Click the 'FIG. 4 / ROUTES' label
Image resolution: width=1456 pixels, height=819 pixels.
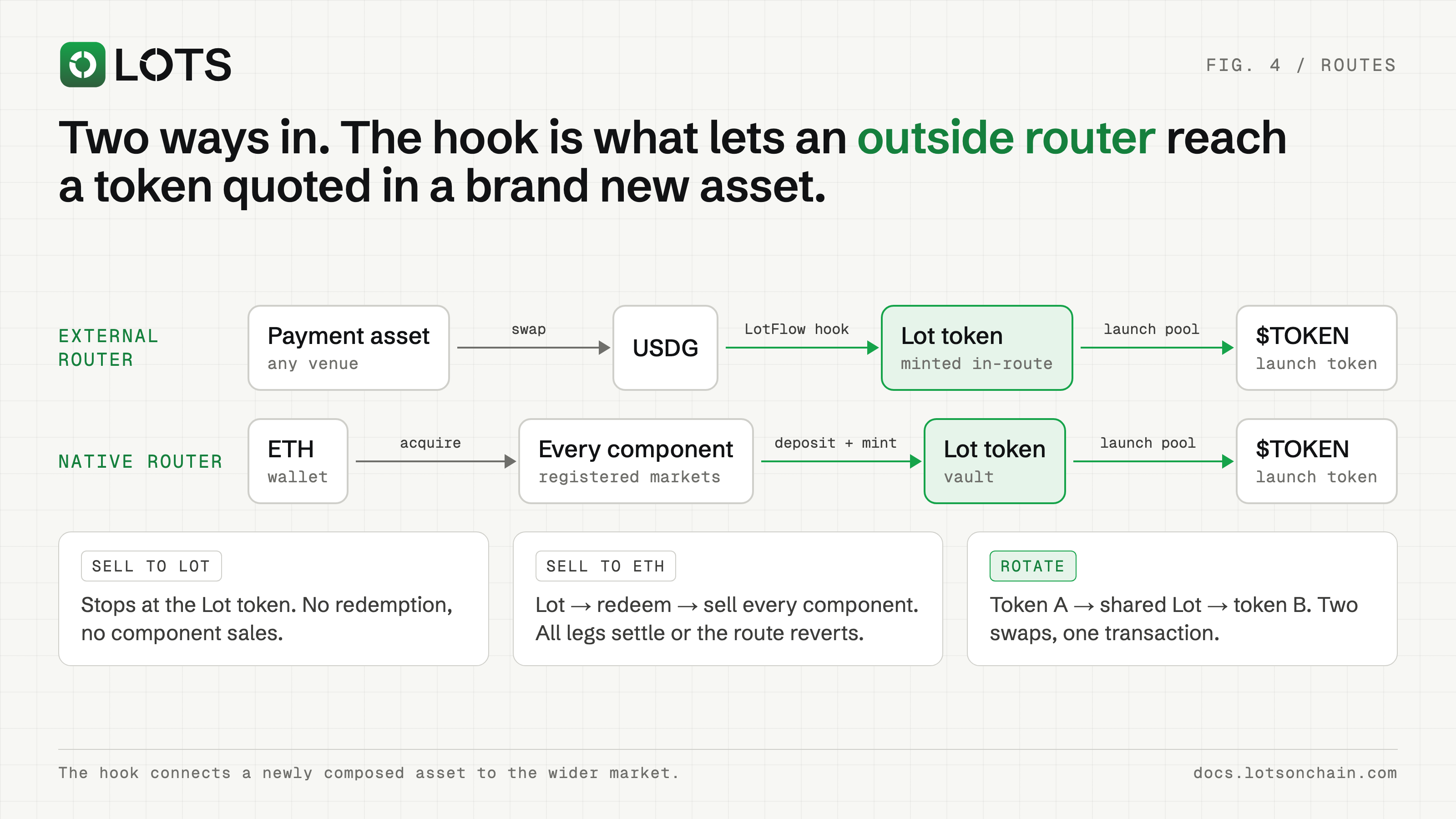click(x=1300, y=65)
